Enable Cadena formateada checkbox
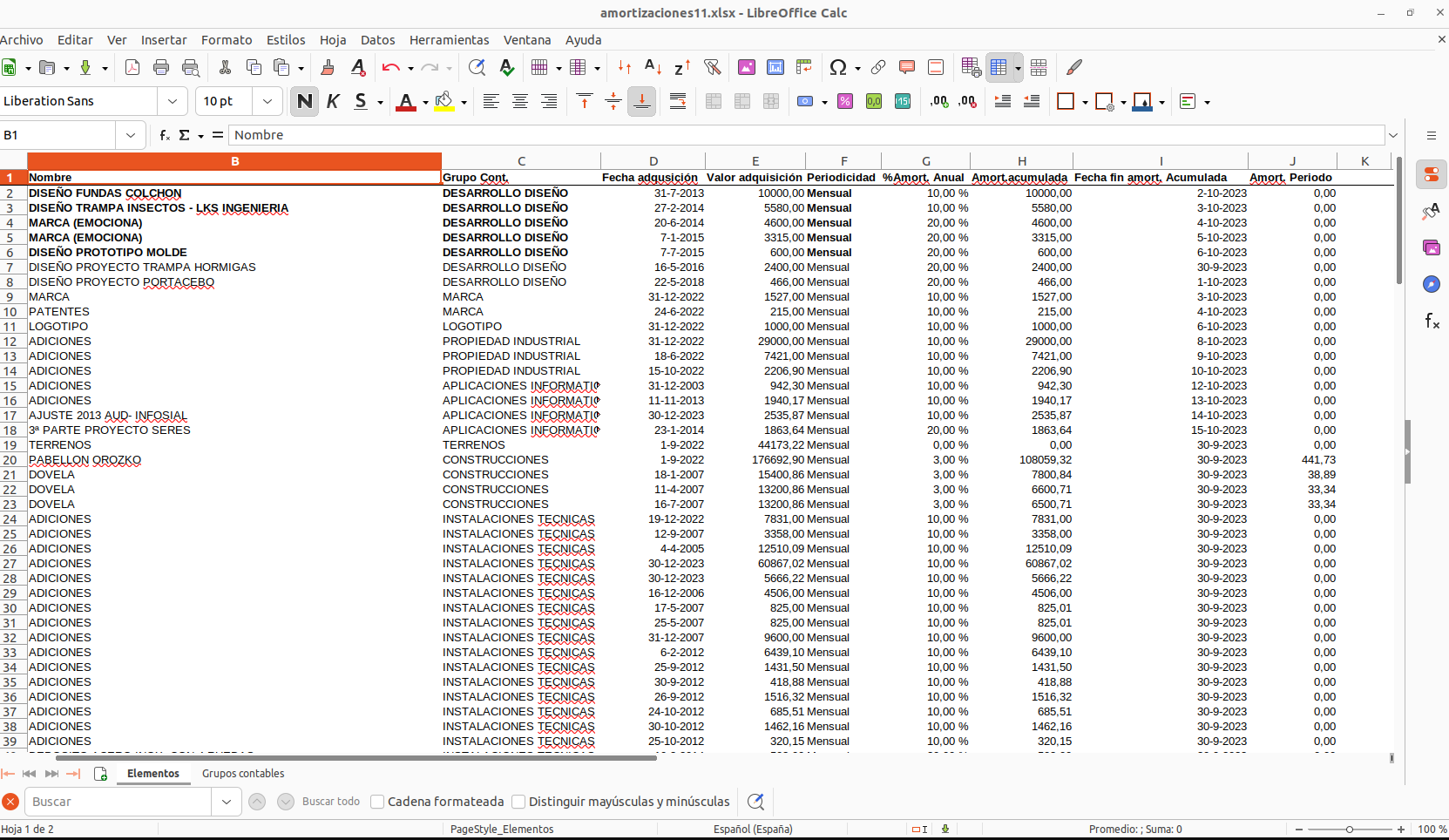Image resolution: width=1449 pixels, height=840 pixels. click(x=377, y=802)
